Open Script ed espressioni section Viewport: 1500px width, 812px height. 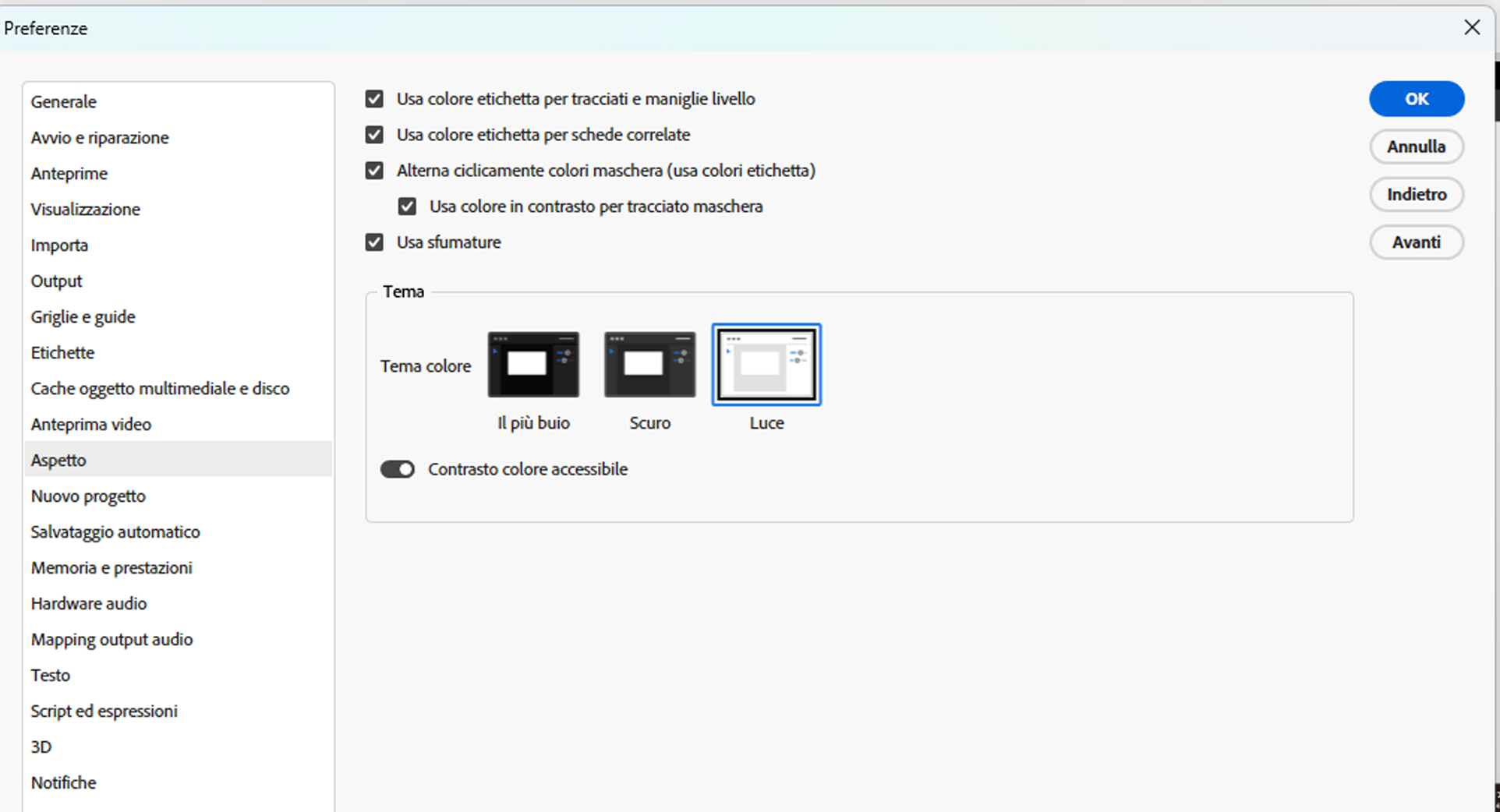coord(178,711)
